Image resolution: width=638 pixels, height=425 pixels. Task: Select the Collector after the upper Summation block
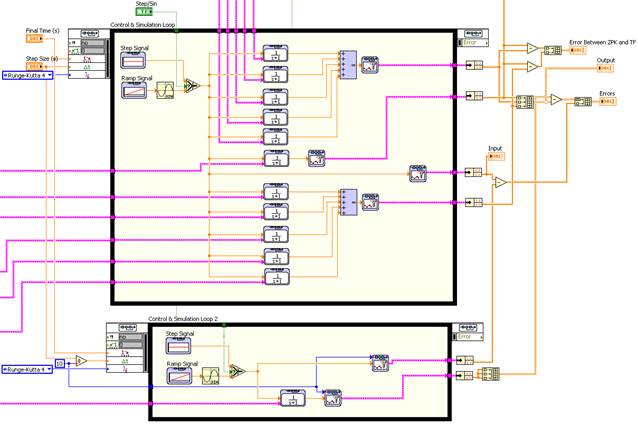coord(370,65)
